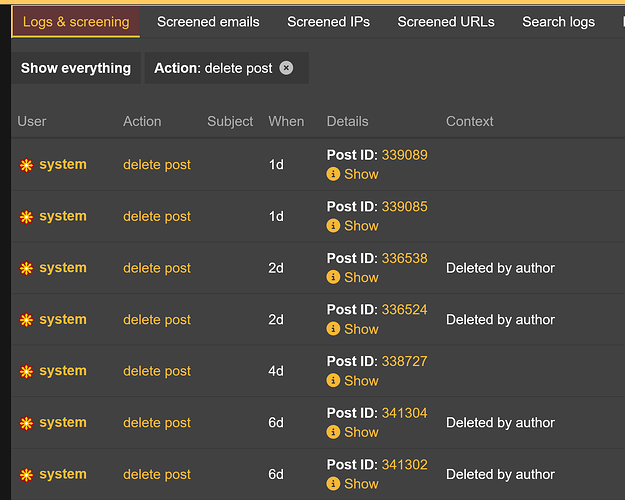Open post ID 336524 link
Screen dimensions: 625x500
[x=405, y=309]
